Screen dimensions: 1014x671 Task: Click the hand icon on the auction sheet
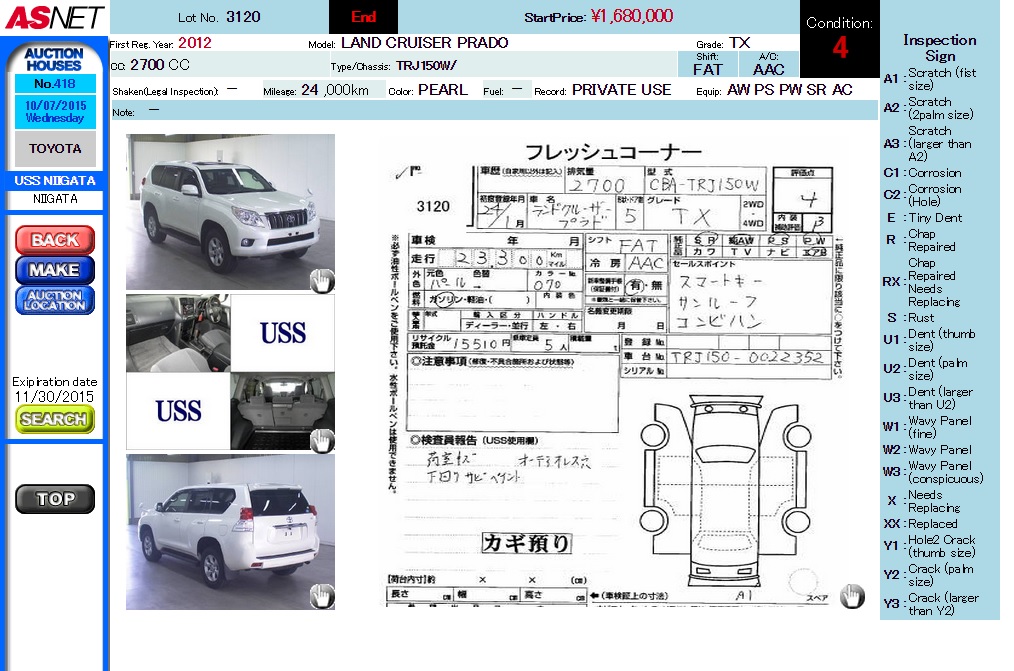(x=851, y=596)
